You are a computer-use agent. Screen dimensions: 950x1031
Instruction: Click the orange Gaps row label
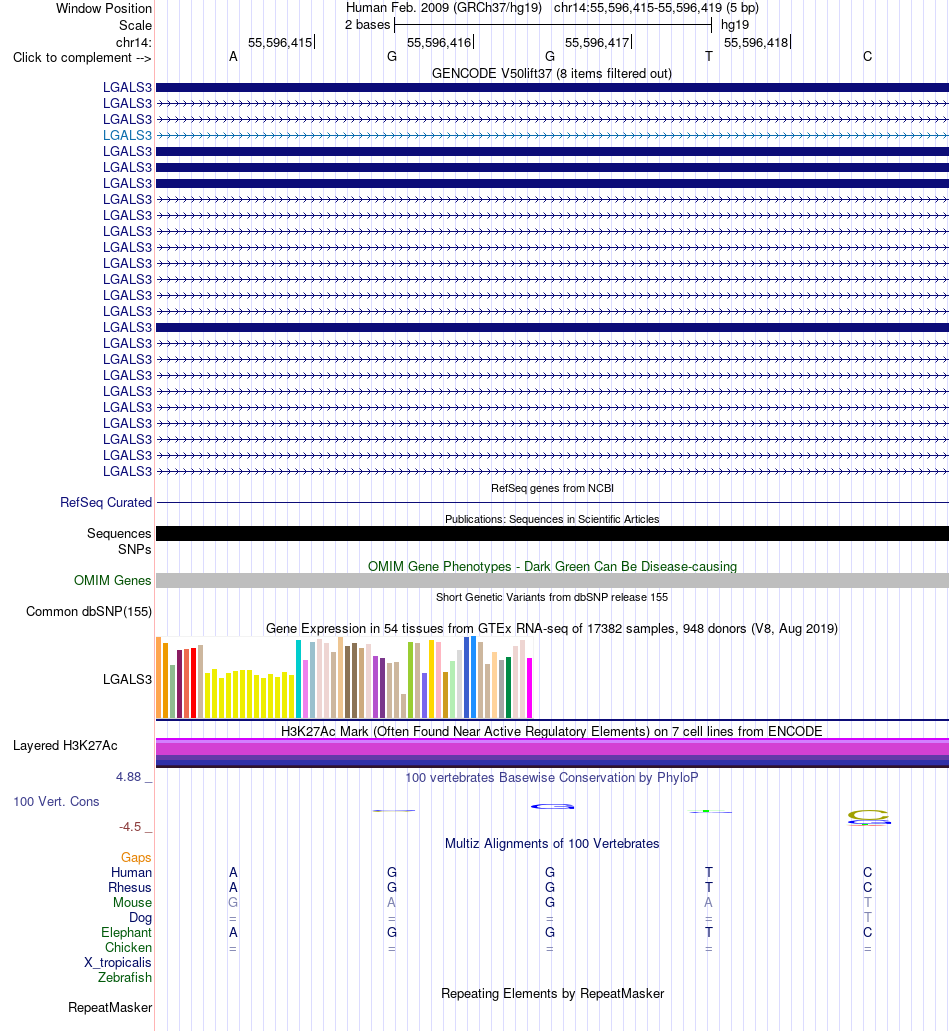(x=135, y=857)
